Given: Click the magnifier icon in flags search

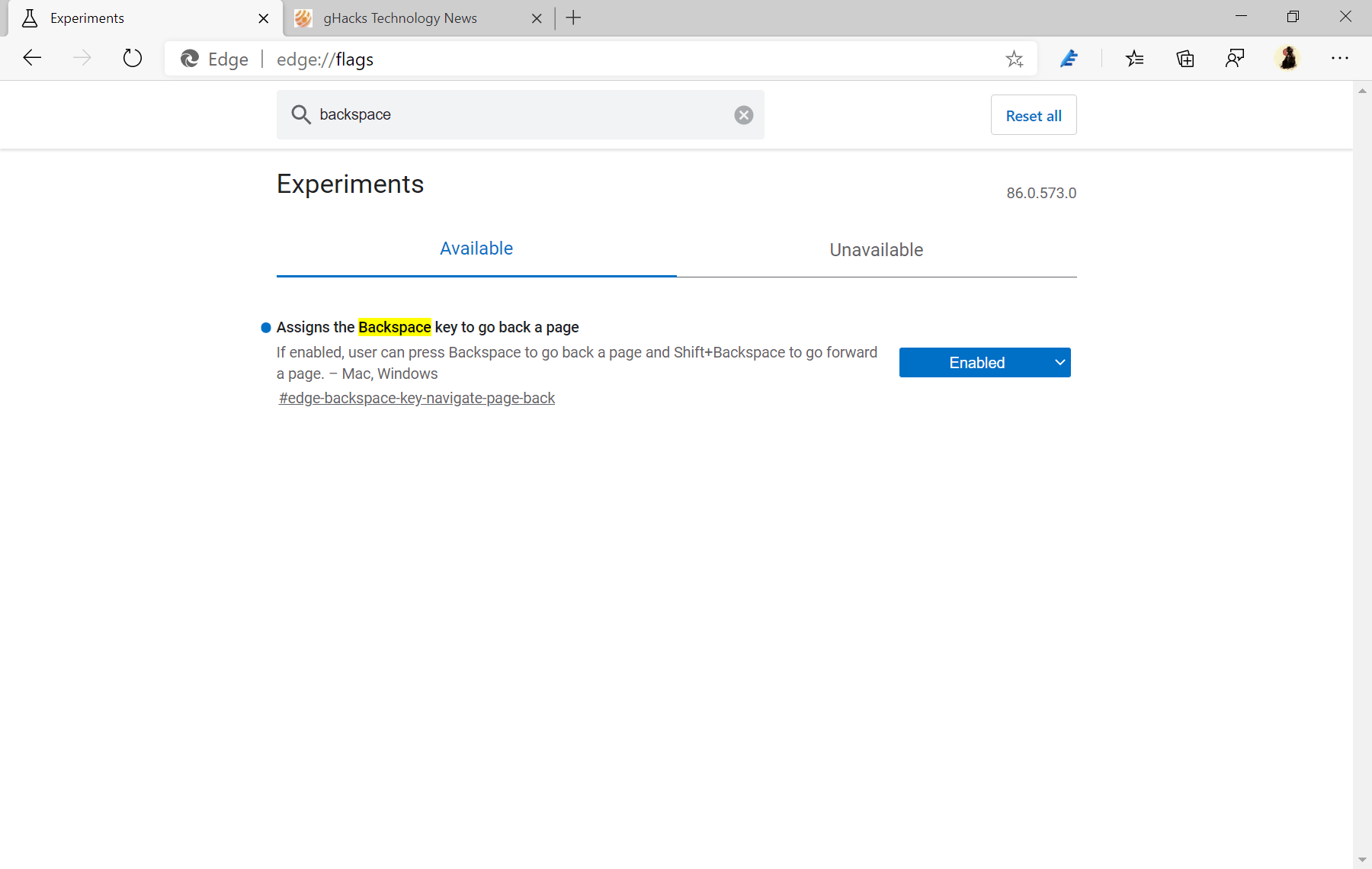Looking at the screenshot, I should pyautogui.click(x=301, y=114).
